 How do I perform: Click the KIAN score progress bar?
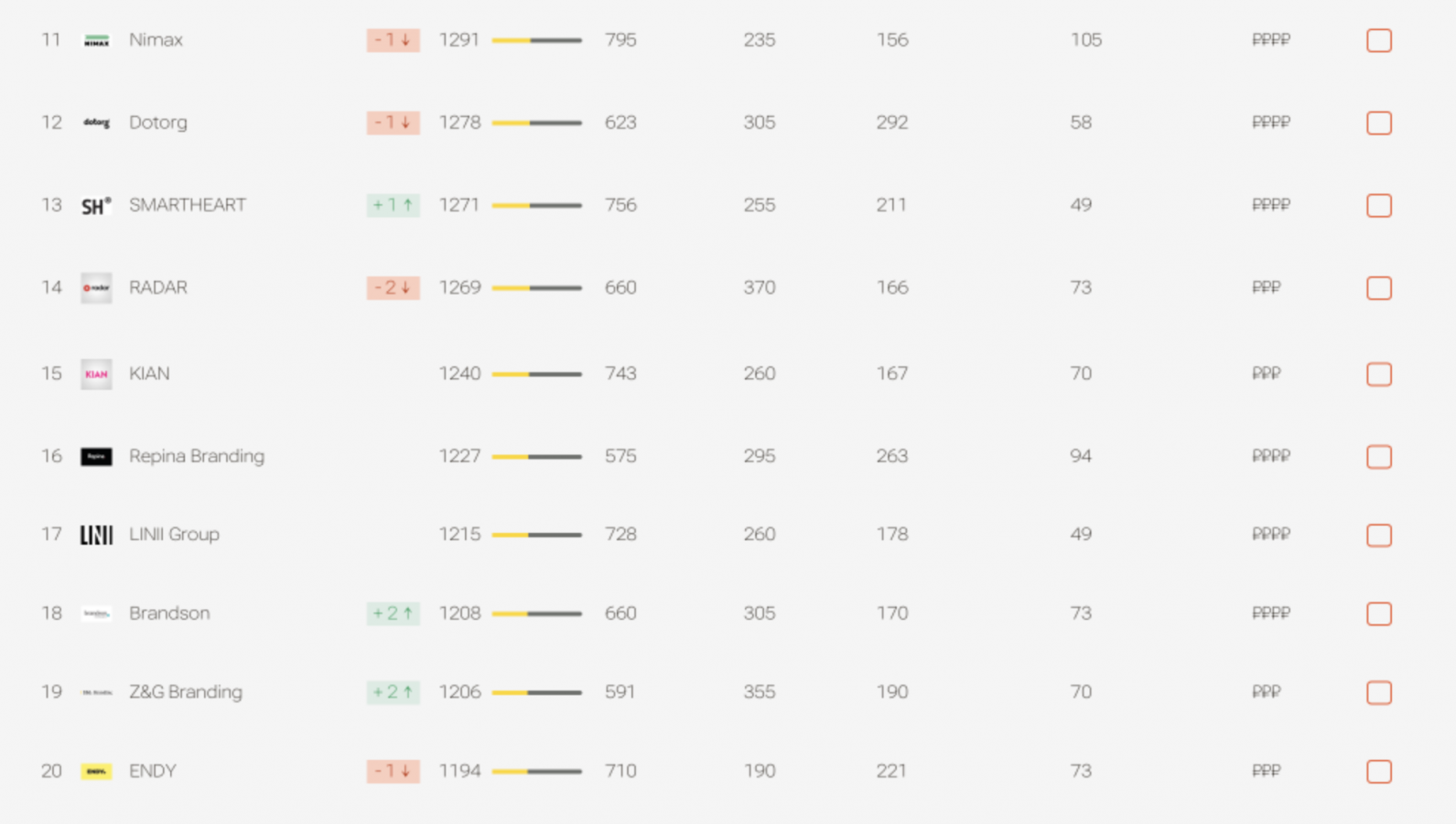click(x=536, y=374)
